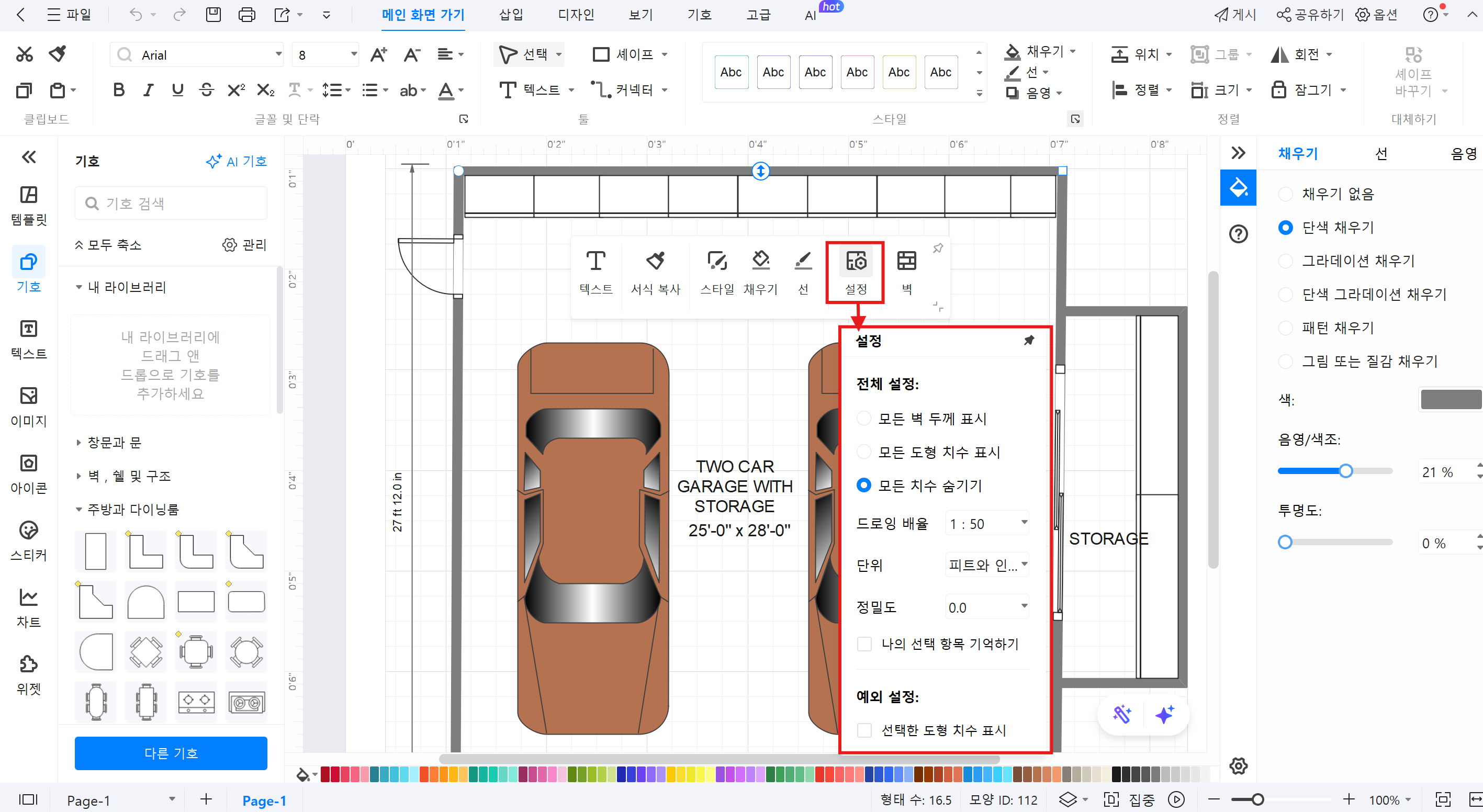Viewport: 1483px width, 812px height.
Task: Click 스타일 in floating toolbar
Action: pyautogui.click(x=717, y=273)
